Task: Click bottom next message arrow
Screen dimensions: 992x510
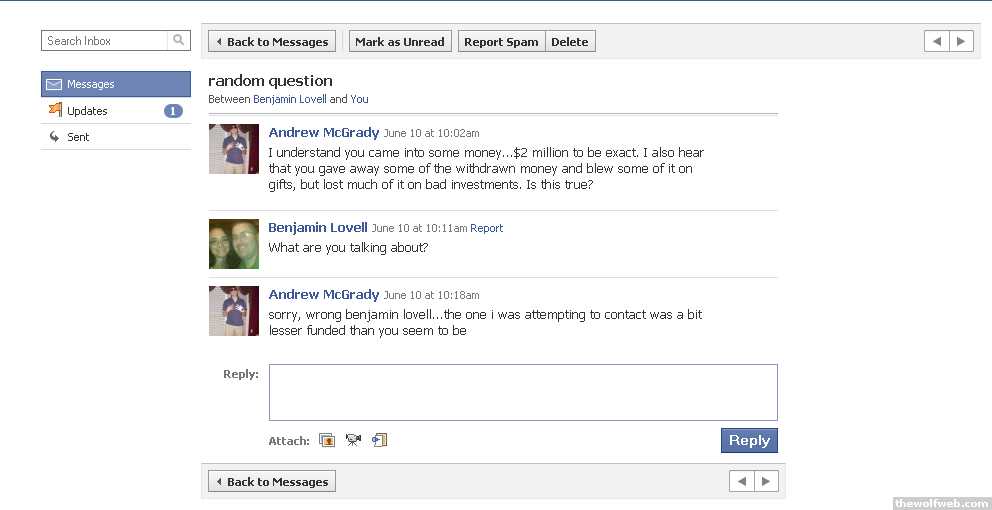Action: pos(766,482)
